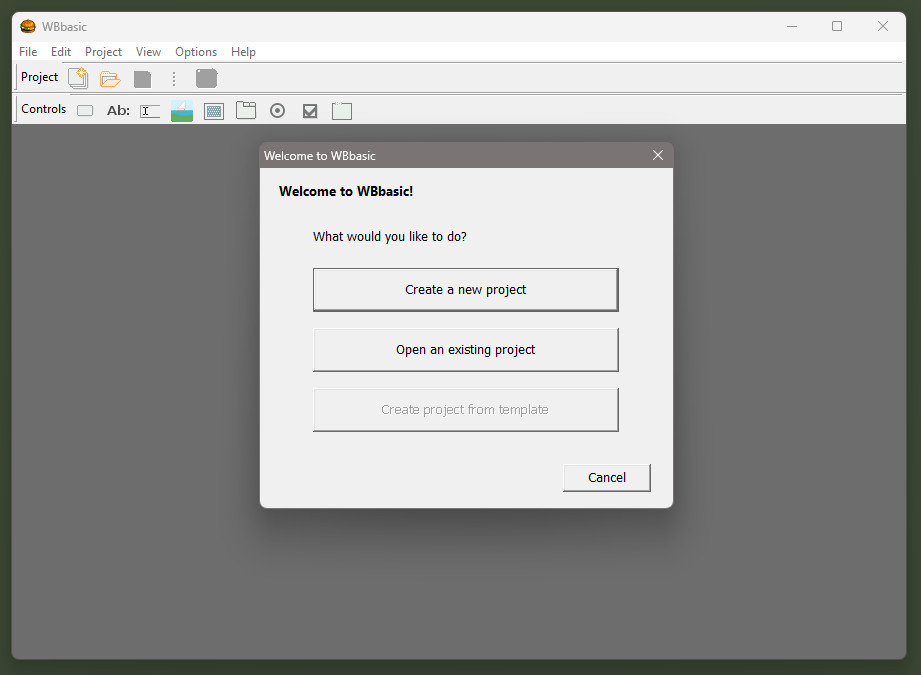Select the GroupBox control at the toolbar end
Screen dimensions: 921x675
pos(341,110)
